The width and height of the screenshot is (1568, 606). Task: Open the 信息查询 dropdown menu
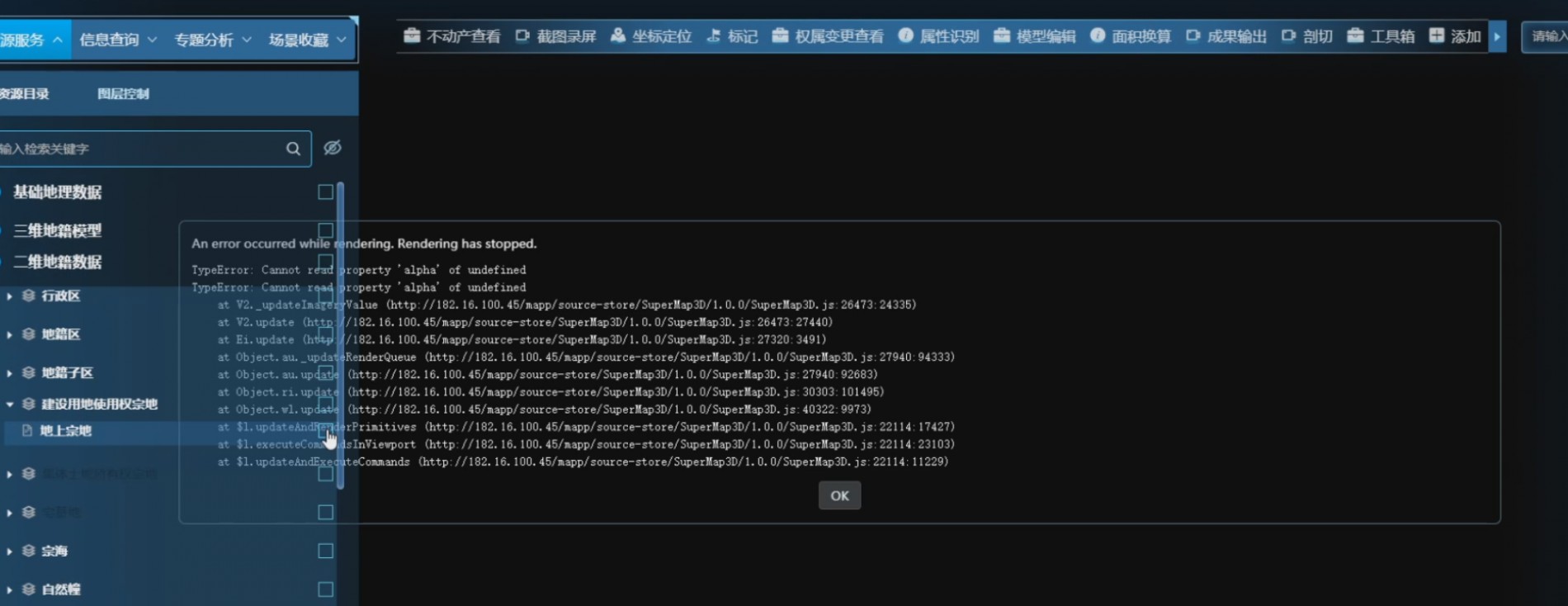[x=118, y=40]
